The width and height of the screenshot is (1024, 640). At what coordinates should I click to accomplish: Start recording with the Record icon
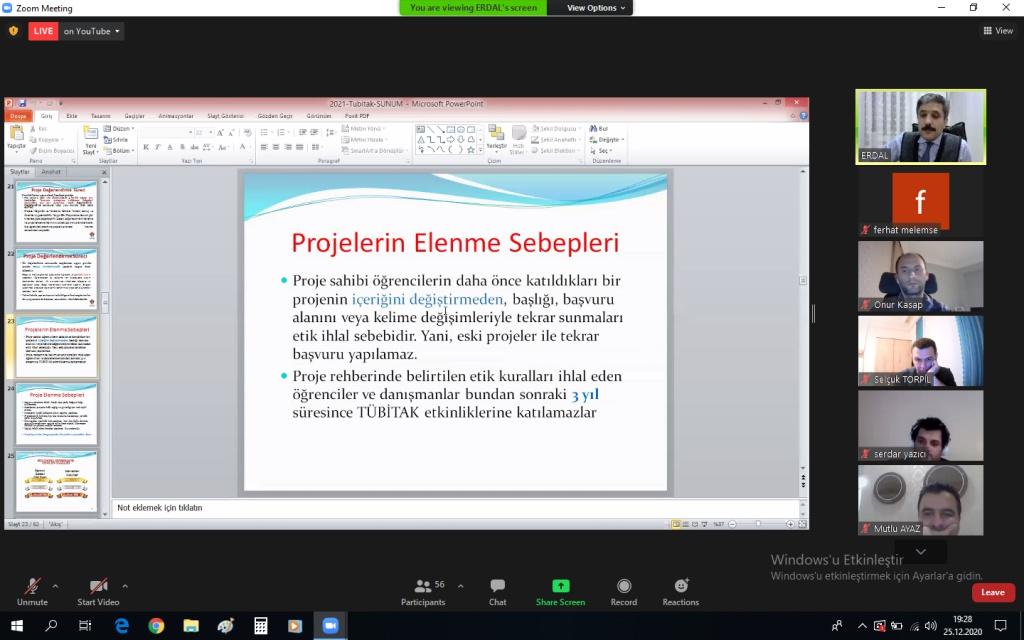pyautogui.click(x=623, y=587)
